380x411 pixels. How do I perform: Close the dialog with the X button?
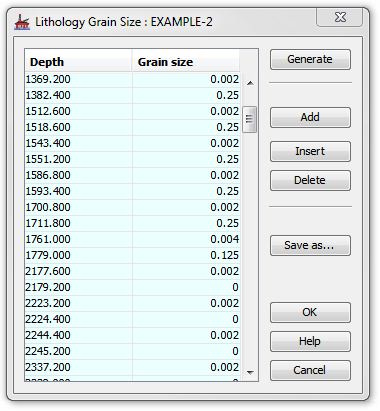(x=340, y=17)
